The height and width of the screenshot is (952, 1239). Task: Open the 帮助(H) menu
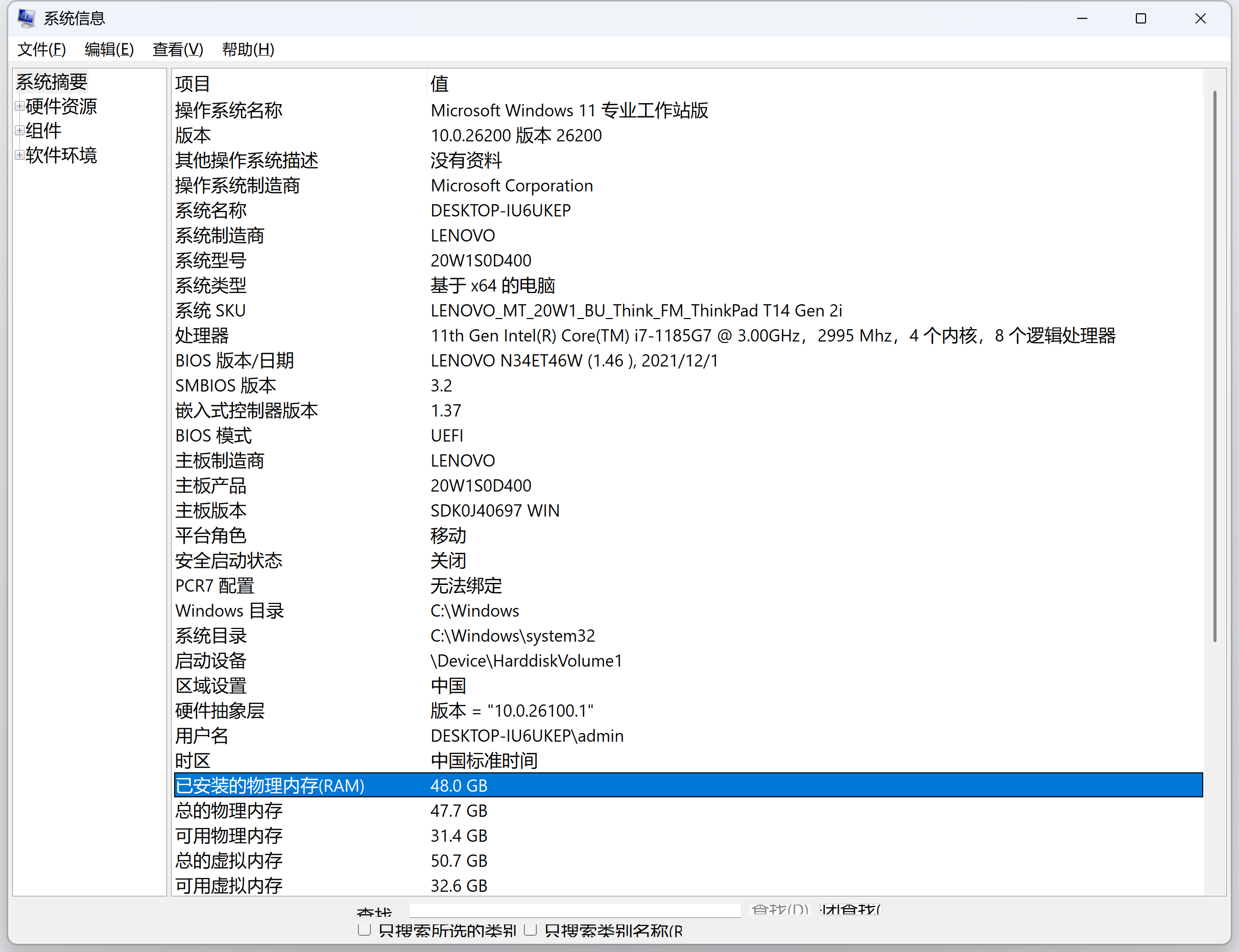(248, 50)
